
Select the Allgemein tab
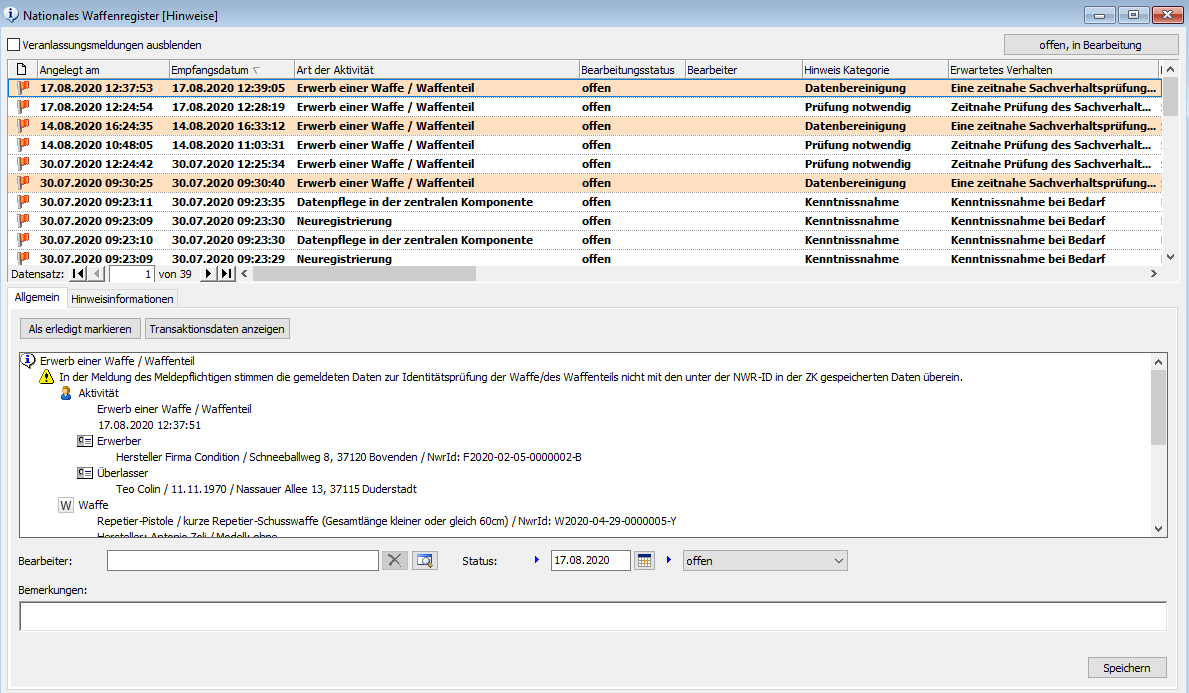click(x=36, y=298)
